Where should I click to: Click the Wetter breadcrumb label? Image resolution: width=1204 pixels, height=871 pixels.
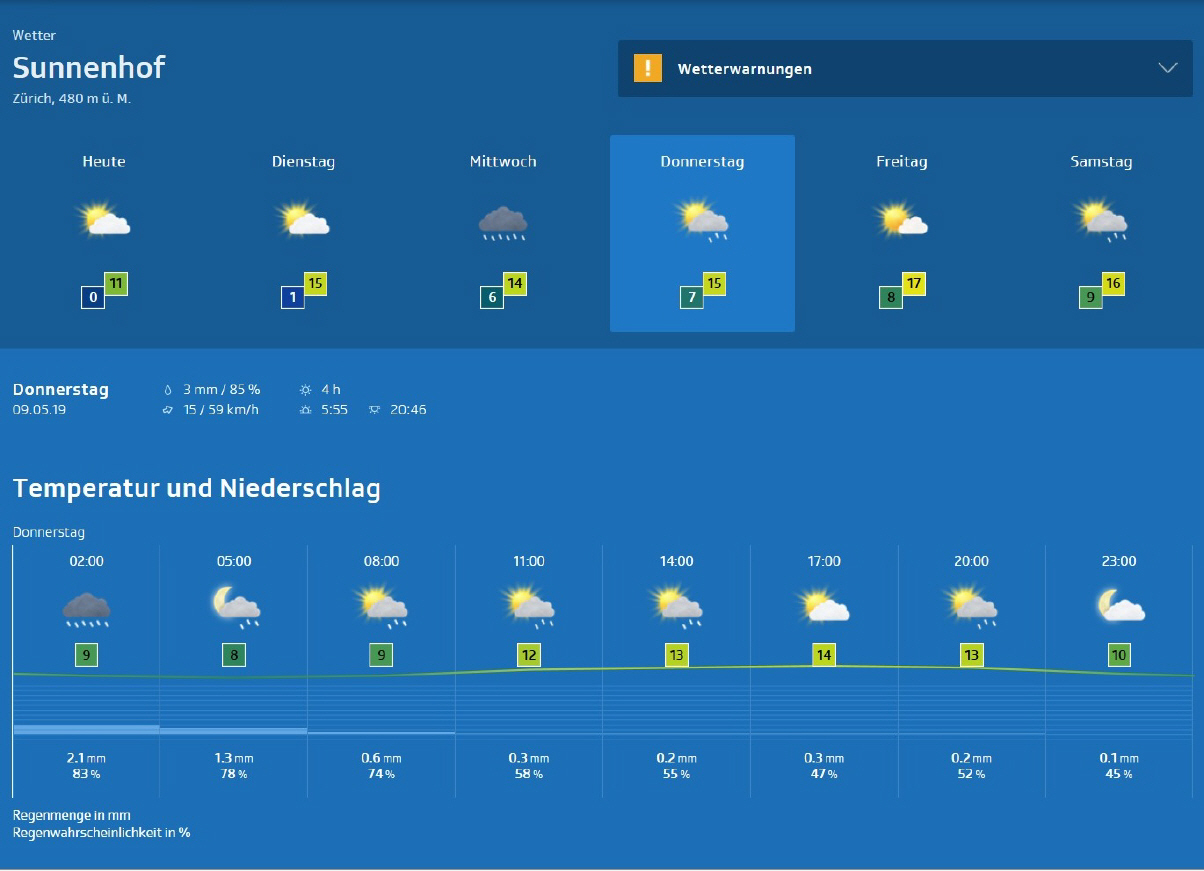34,35
